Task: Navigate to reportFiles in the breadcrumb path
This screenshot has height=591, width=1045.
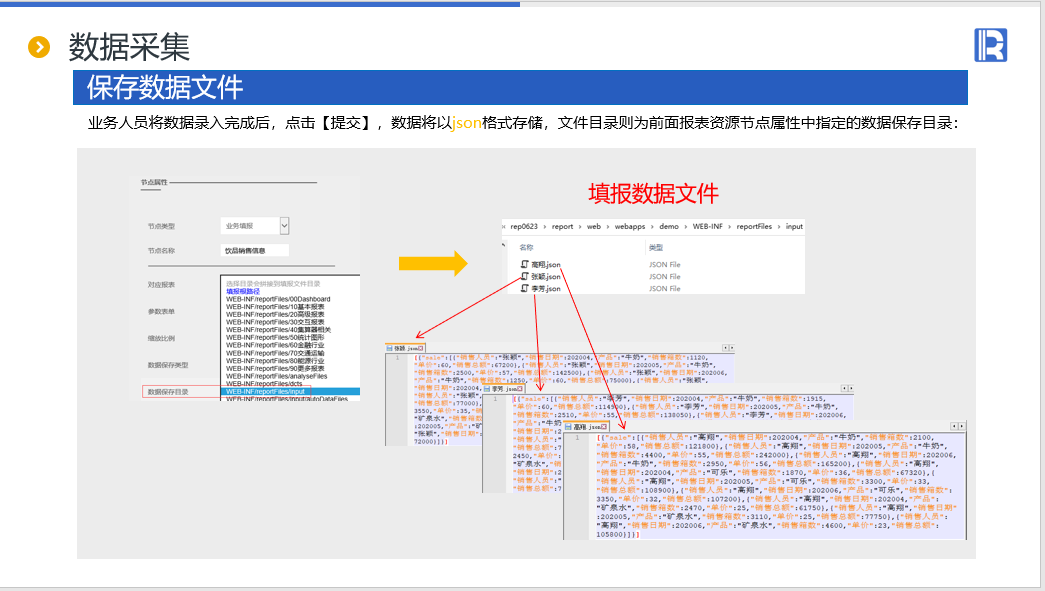Action: (755, 227)
